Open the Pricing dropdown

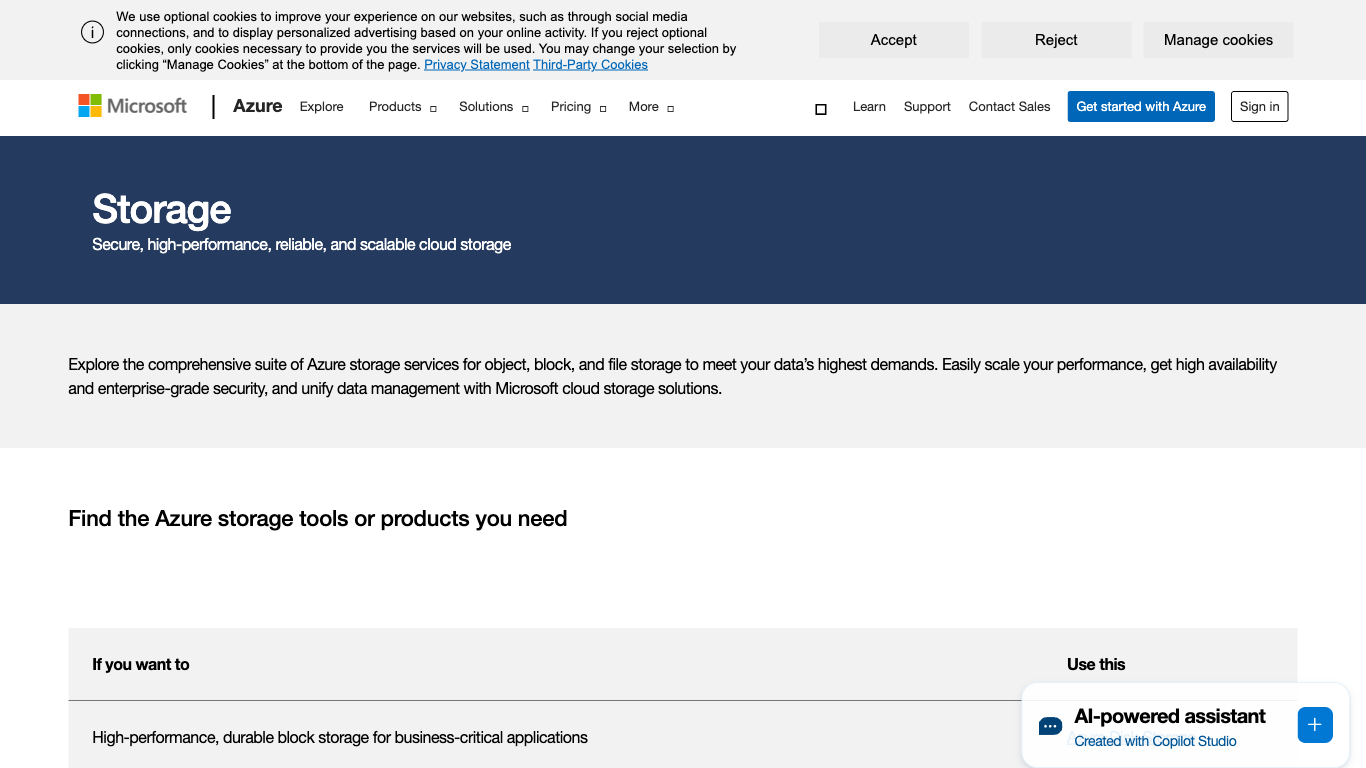579,107
